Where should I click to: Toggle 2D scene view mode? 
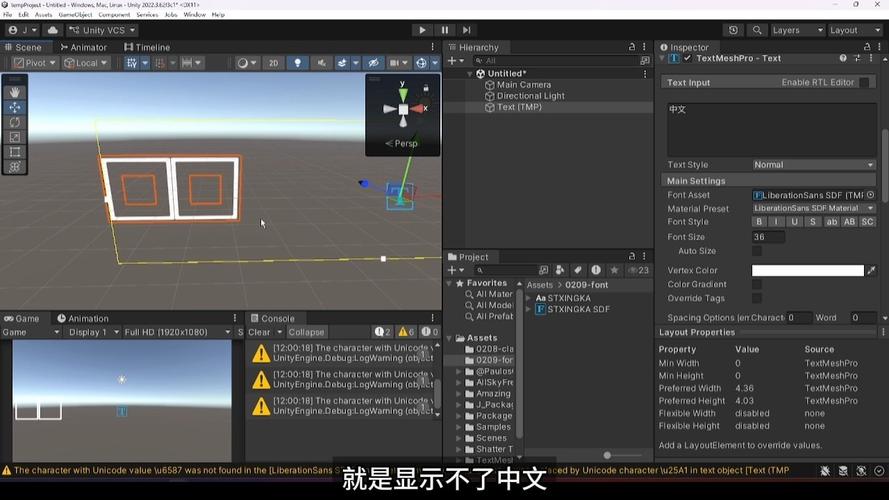click(x=273, y=63)
